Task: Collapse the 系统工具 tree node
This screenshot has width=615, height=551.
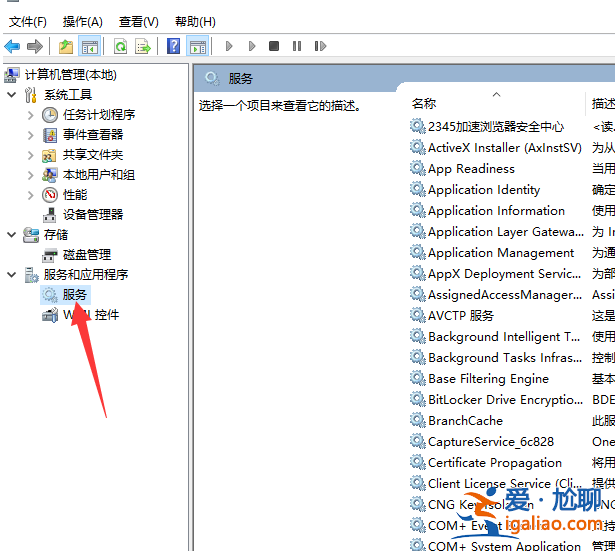Action: coord(12,95)
